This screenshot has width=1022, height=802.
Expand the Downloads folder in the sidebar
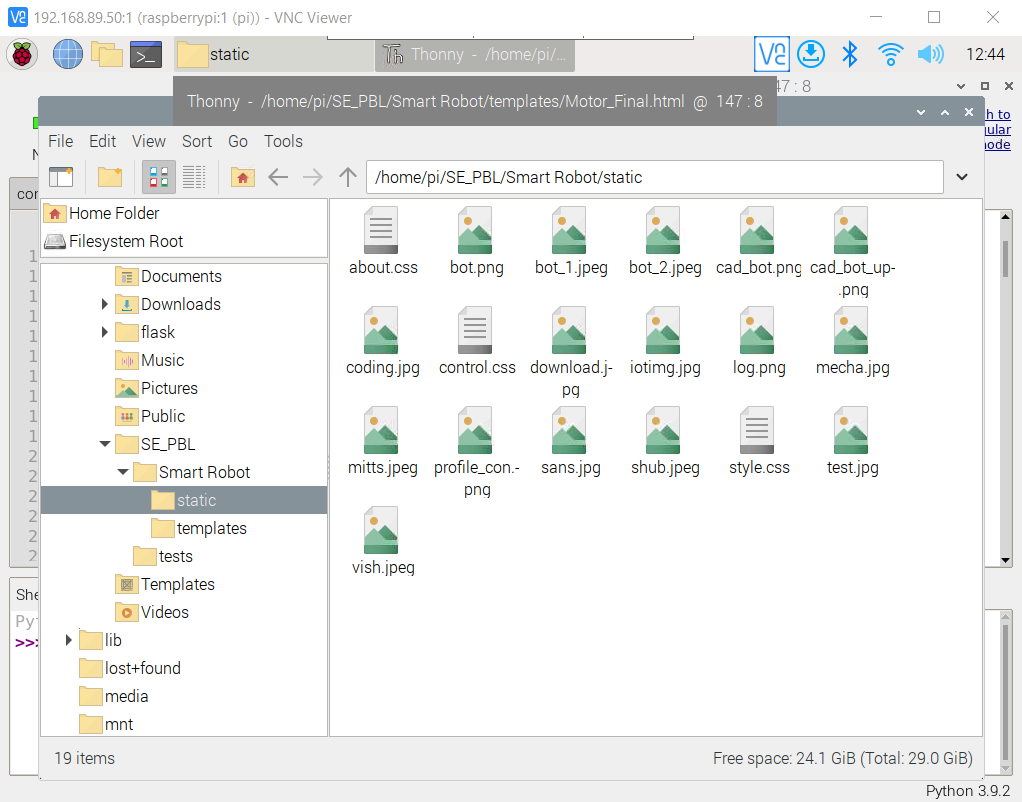click(104, 304)
